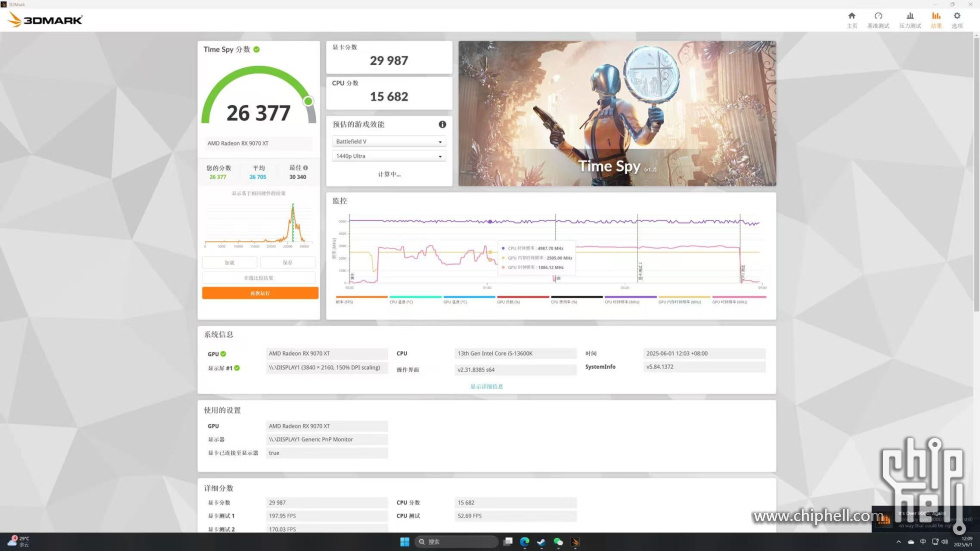Open Microsoft Edge from the taskbar
This screenshot has width=980, height=551.
point(524,542)
